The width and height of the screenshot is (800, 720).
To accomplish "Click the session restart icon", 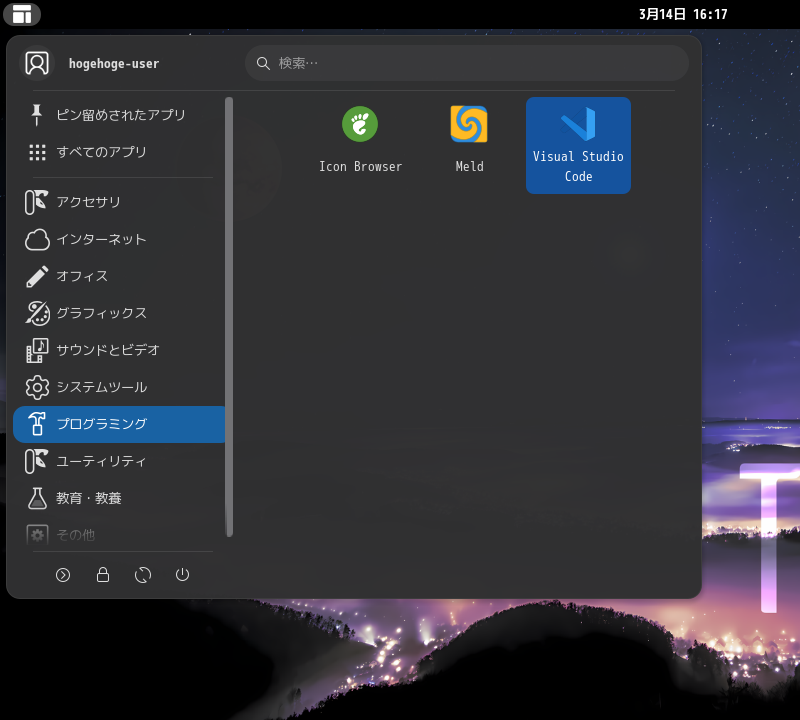I will click(x=143, y=575).
